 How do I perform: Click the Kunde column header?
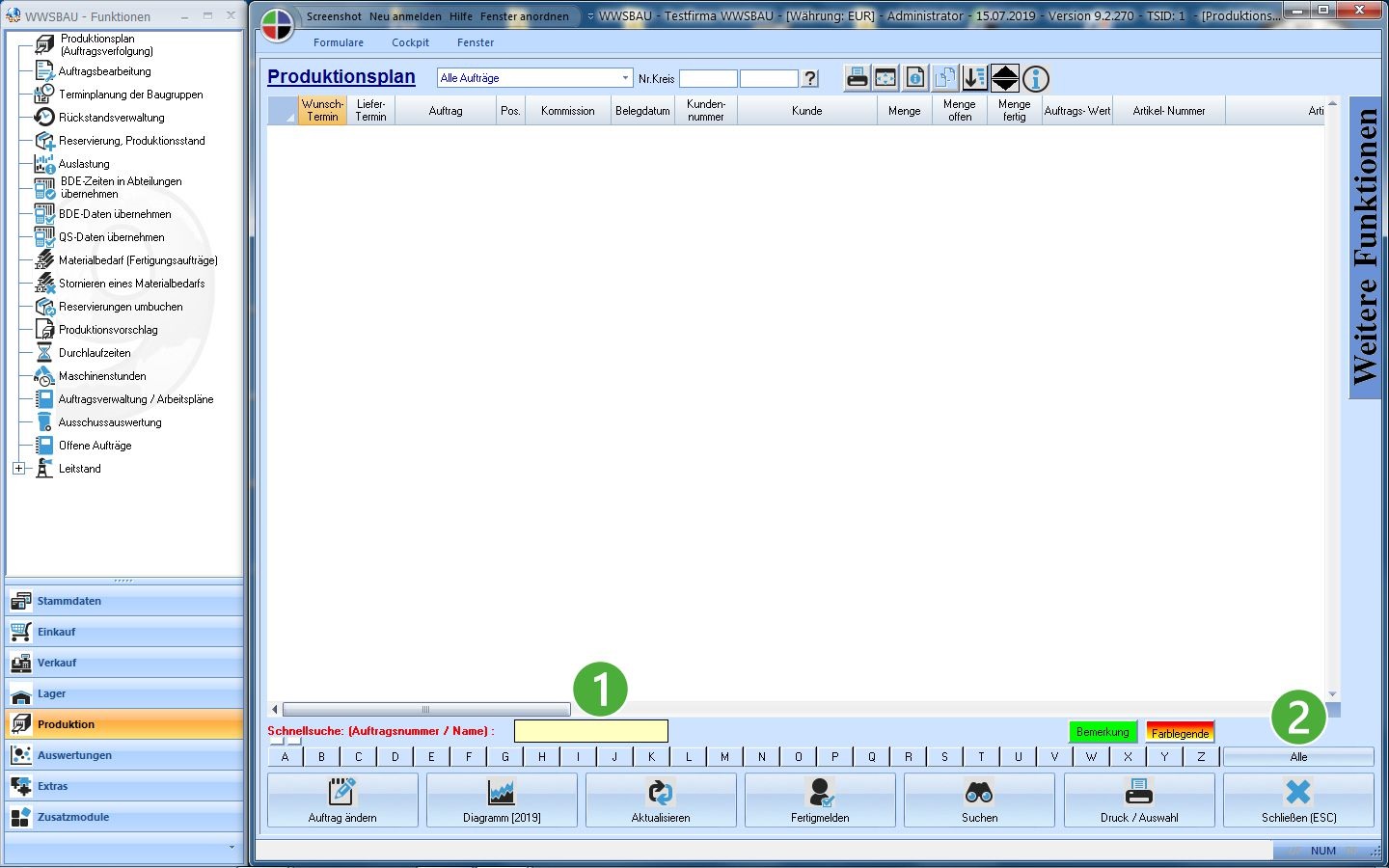(x=806, y=110)
